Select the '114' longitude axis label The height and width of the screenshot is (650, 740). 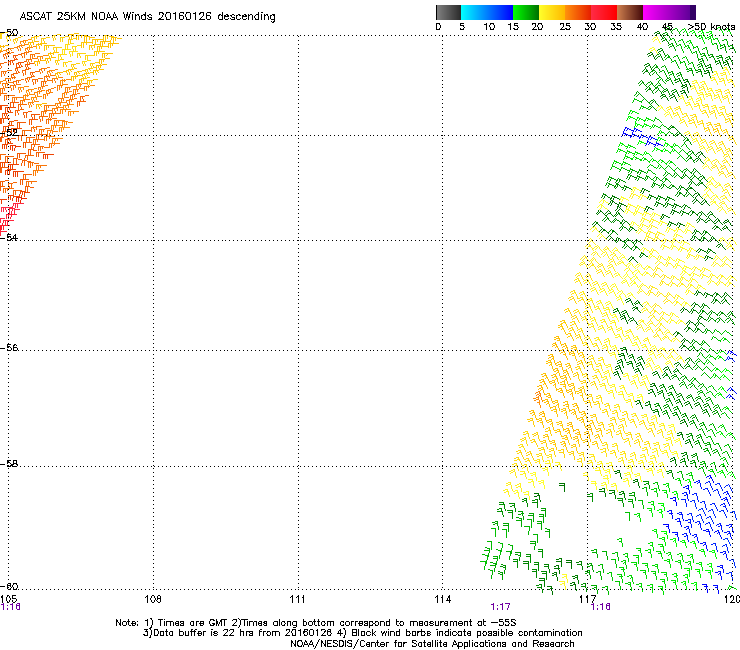tap(443, 599)
